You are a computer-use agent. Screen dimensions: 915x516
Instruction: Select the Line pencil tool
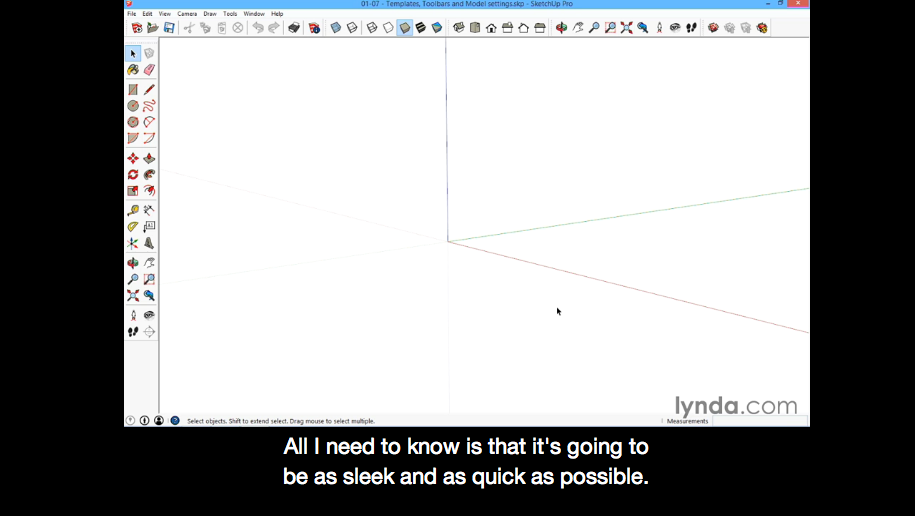(x=149, y=90)
